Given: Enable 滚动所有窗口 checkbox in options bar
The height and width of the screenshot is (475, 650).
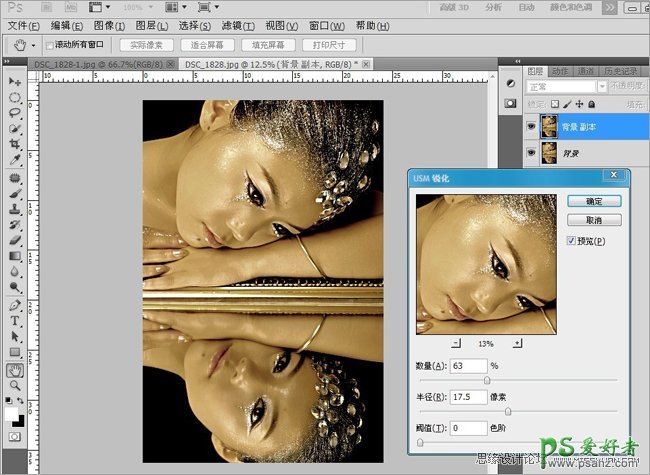Looking at the screenshot, I should [x=49, y=46].
